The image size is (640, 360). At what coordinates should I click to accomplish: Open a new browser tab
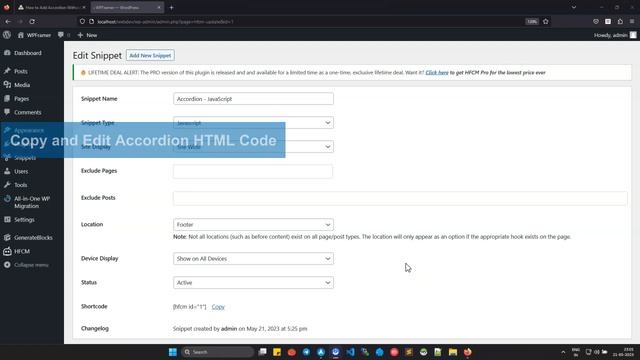tap(171, 7)
